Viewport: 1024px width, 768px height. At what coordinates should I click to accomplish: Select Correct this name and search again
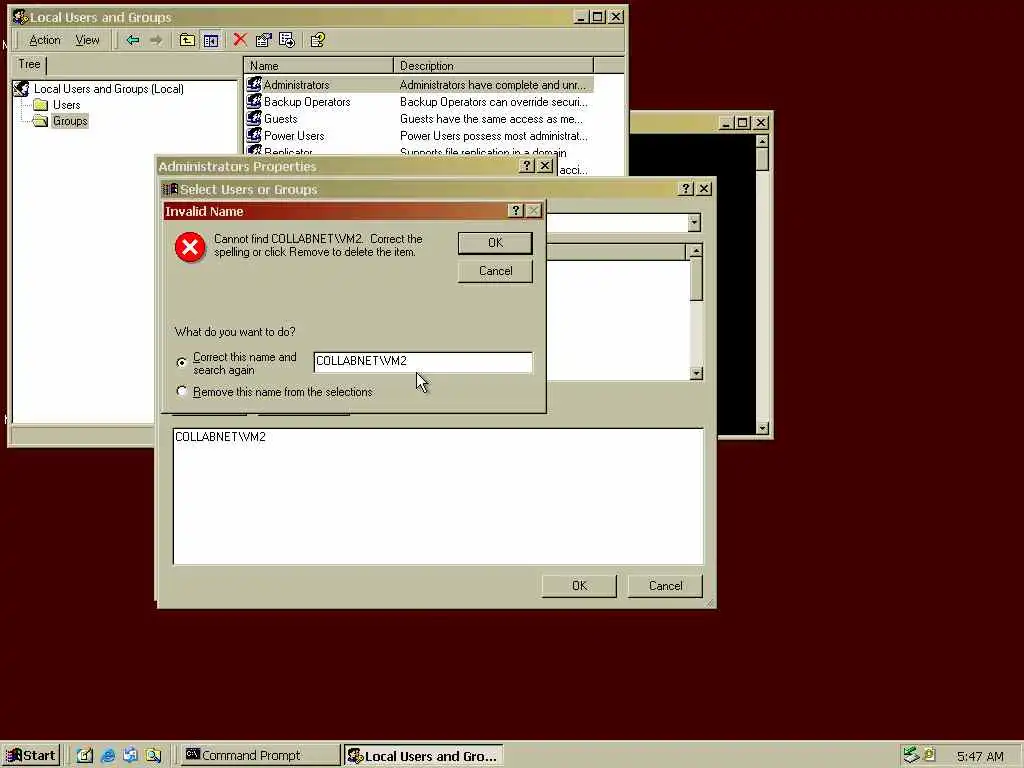[x=182, y=362]
